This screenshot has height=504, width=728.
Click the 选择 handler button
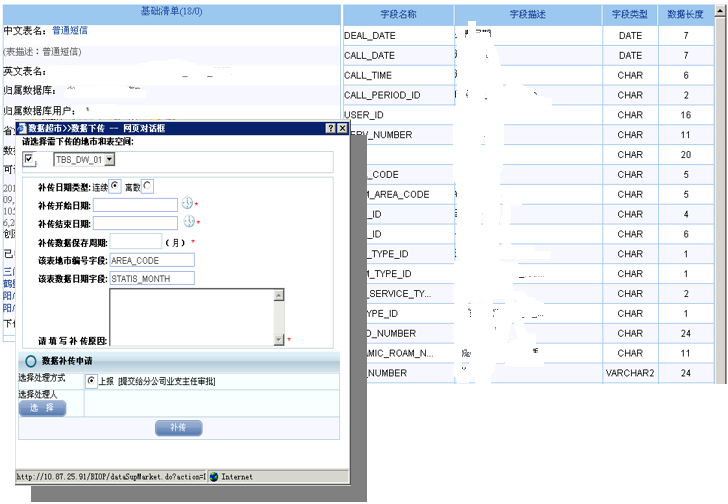coord(42,408)
